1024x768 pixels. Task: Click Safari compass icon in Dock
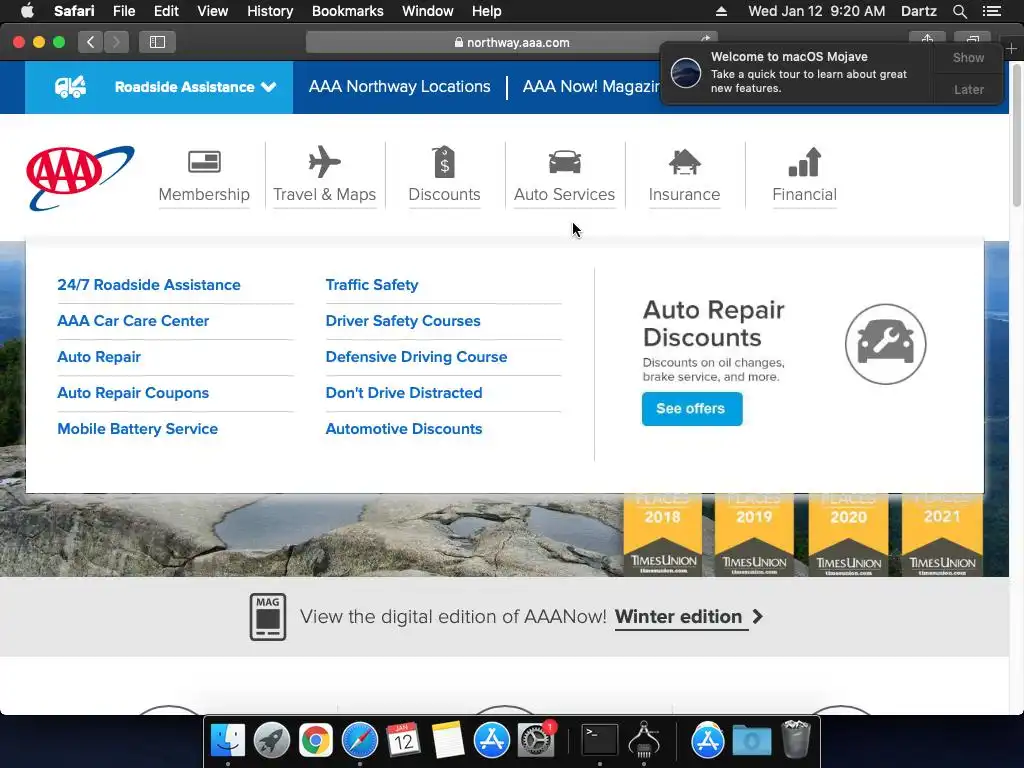pos(359,740)
